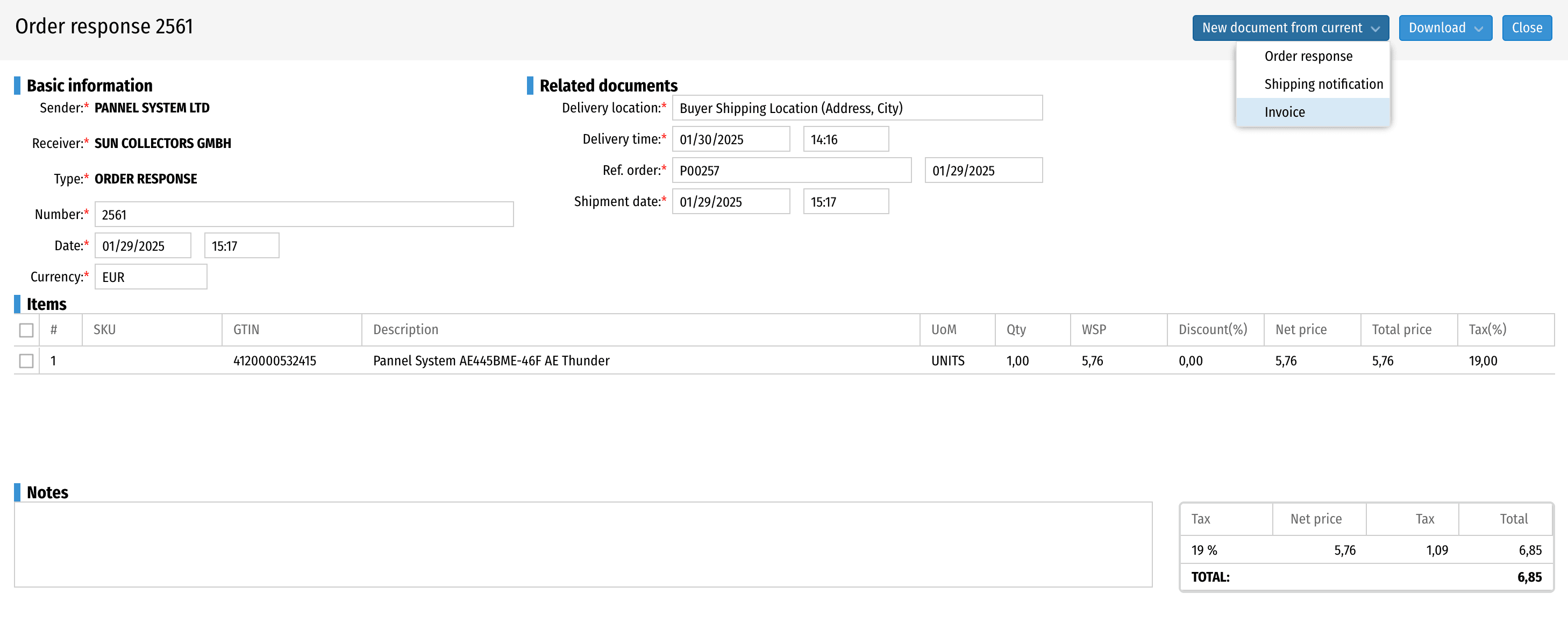
Task: Click the Delivery time date 01/30/2025
Action: [x=730, y=139]
